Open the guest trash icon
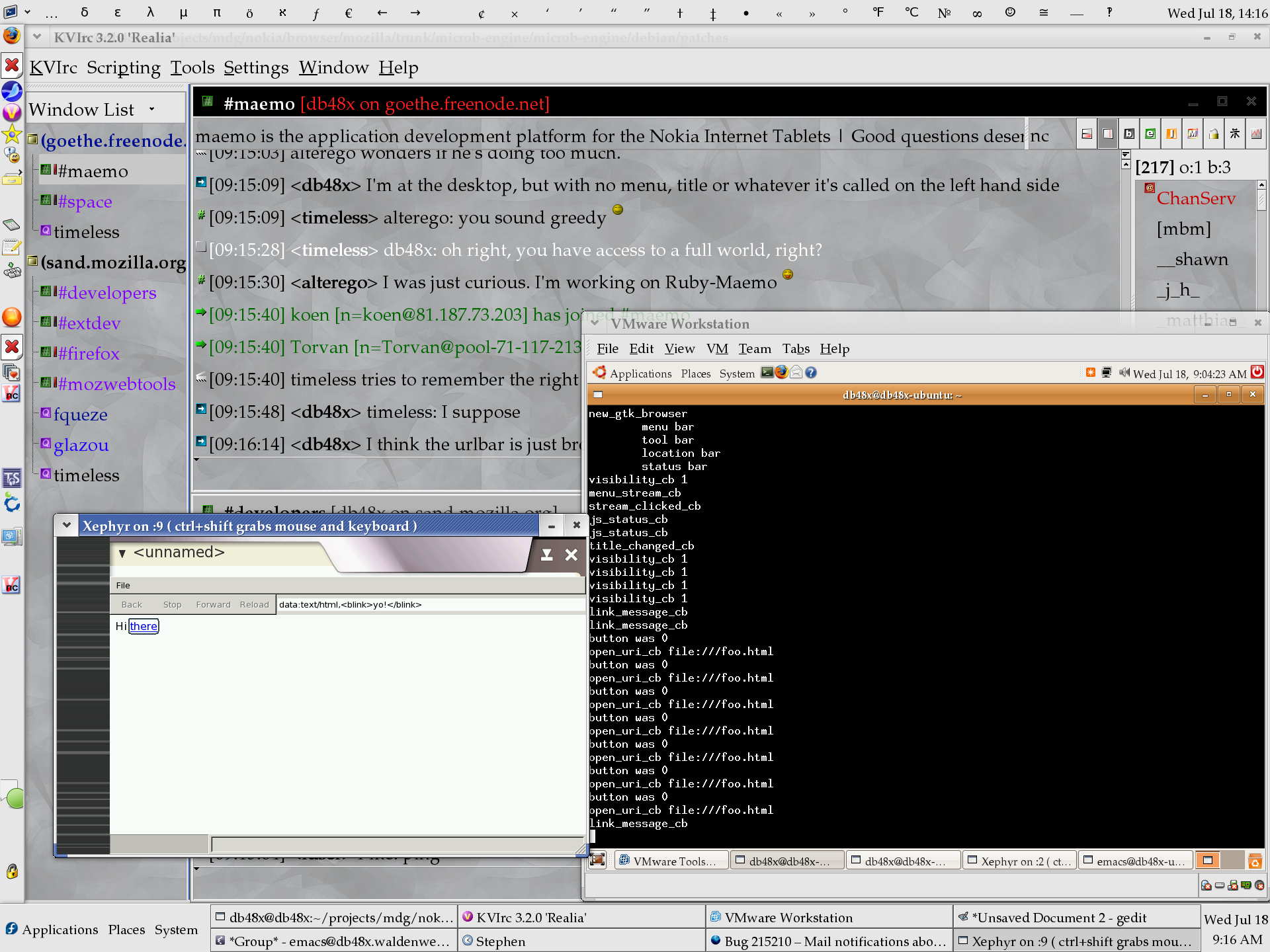This screenshot has width=1270, height=952. 1255,861
